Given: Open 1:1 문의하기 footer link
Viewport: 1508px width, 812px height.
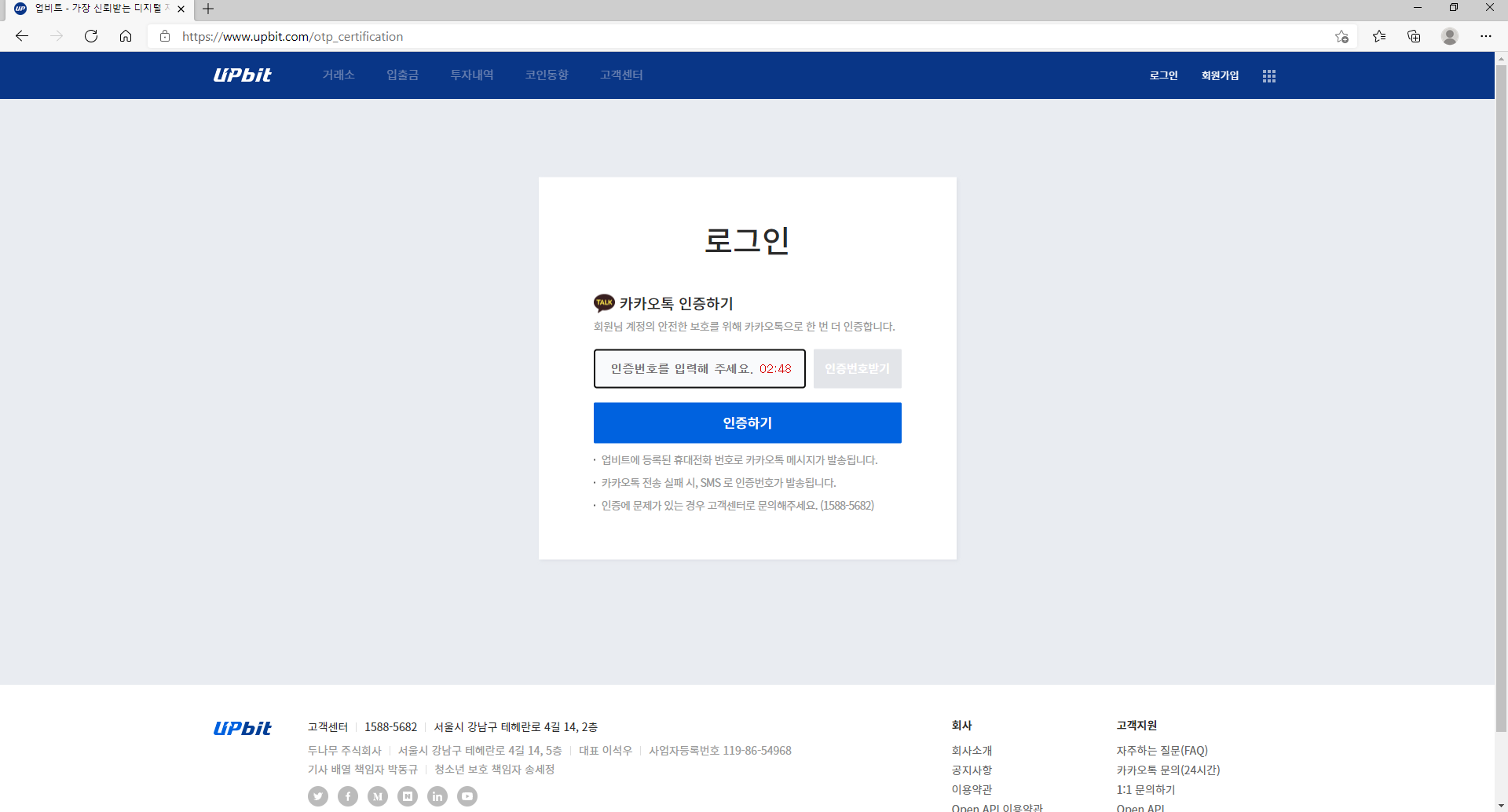Looking at the screenshot, I should pos(1146,790).
